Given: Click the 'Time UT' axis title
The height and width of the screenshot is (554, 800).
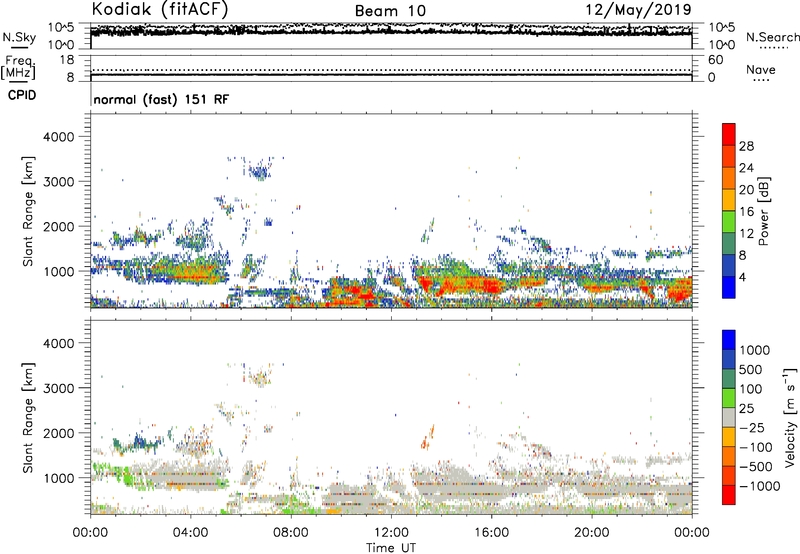Looking at the screenshot, I should tap(391, 548).
